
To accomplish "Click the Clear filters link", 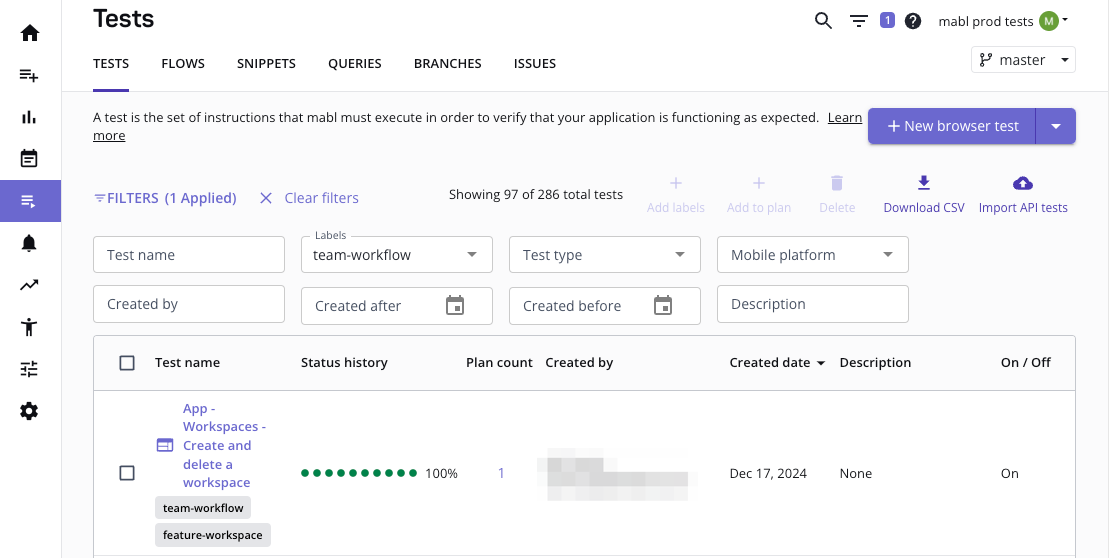I will pos(309,198).
